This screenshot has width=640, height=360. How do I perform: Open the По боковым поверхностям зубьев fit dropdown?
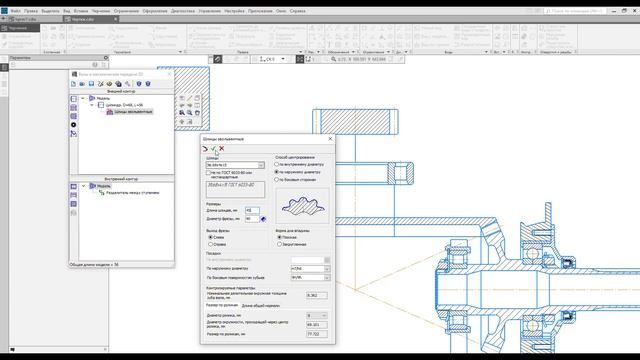pos(327,278)
